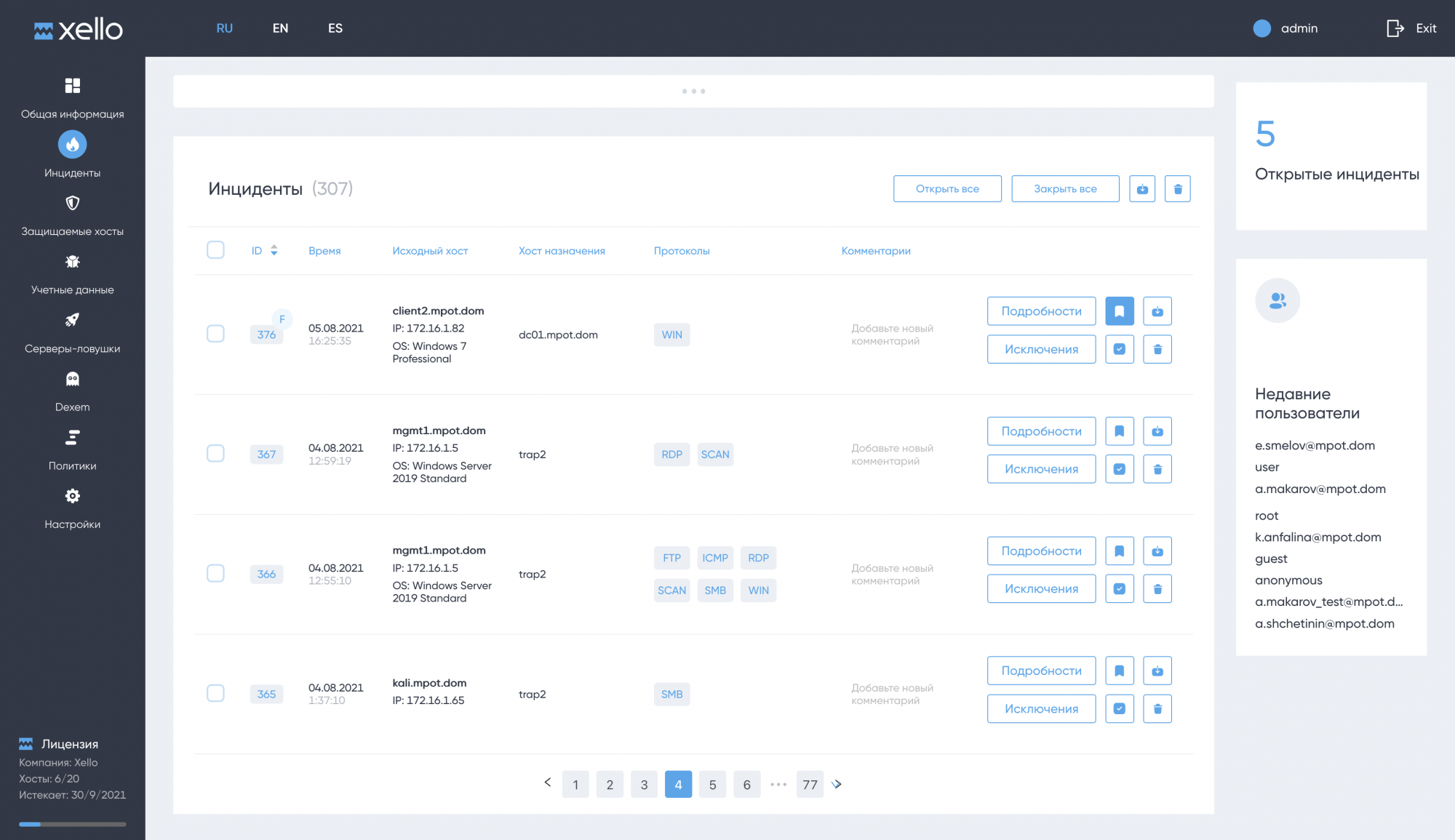Sort incidents by the ID column arrows
This screenshot has width=1455, height=840.
coord(274,250)
